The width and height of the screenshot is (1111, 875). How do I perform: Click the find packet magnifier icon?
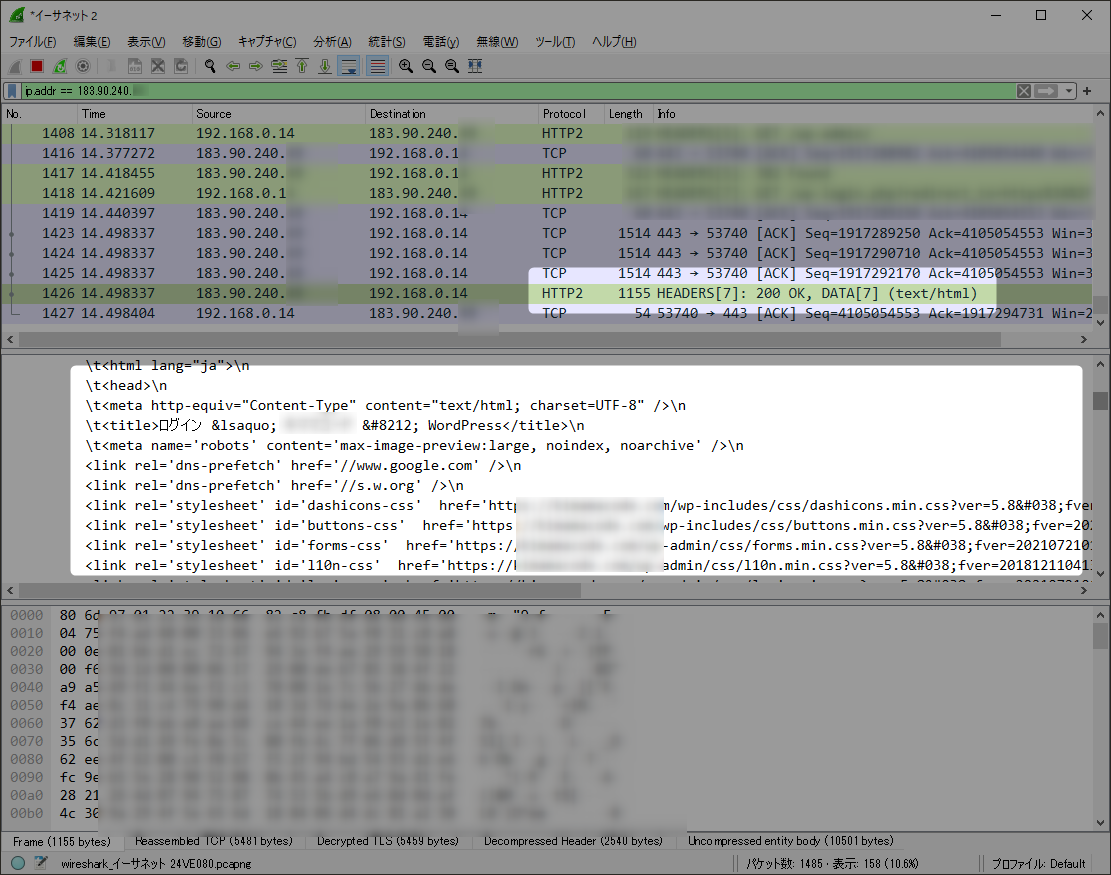[x=210, y=66]
